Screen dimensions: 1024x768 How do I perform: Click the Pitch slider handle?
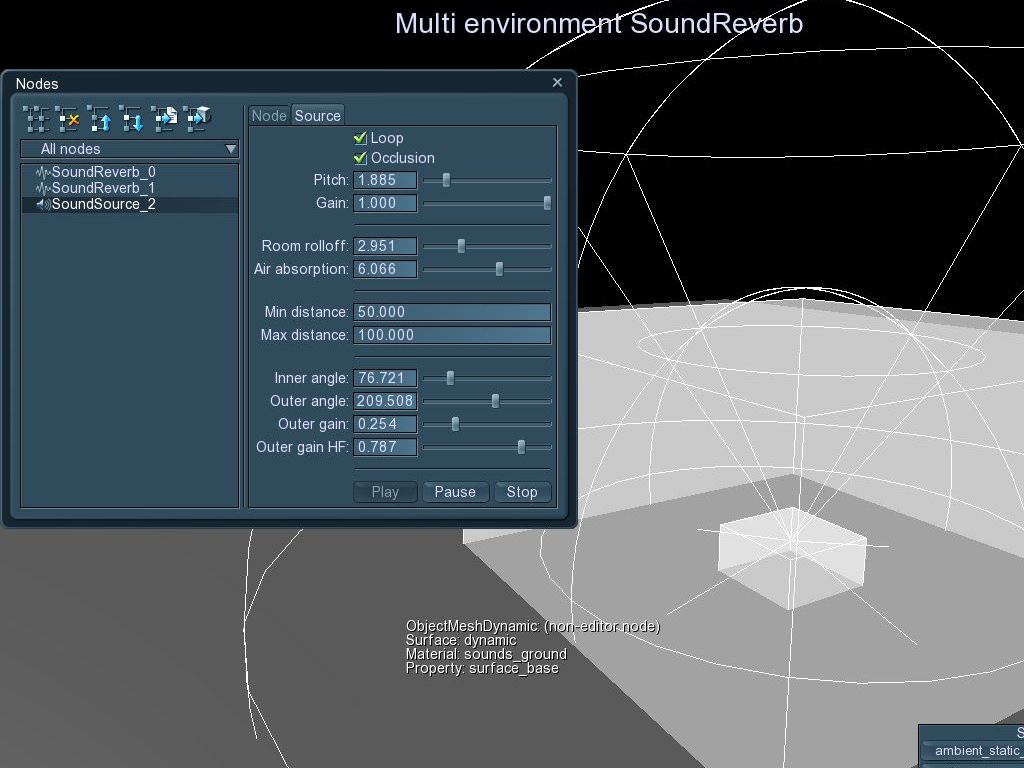[446, 180]
